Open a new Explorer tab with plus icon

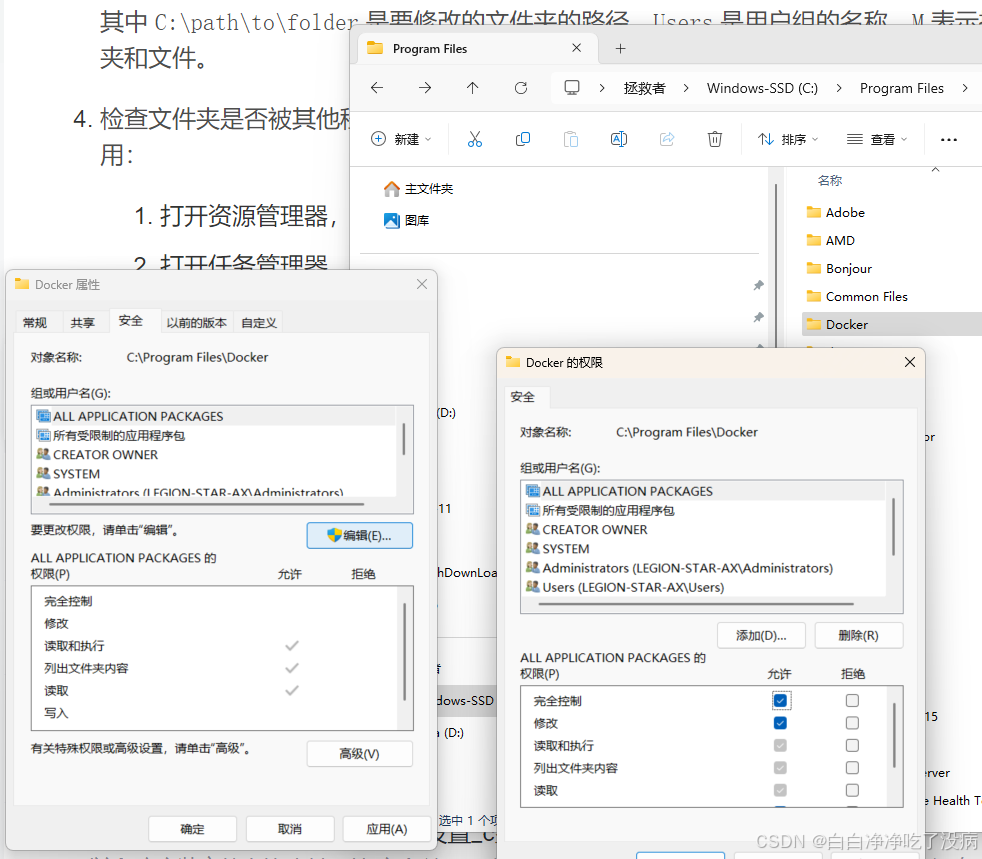pos(620,48)
